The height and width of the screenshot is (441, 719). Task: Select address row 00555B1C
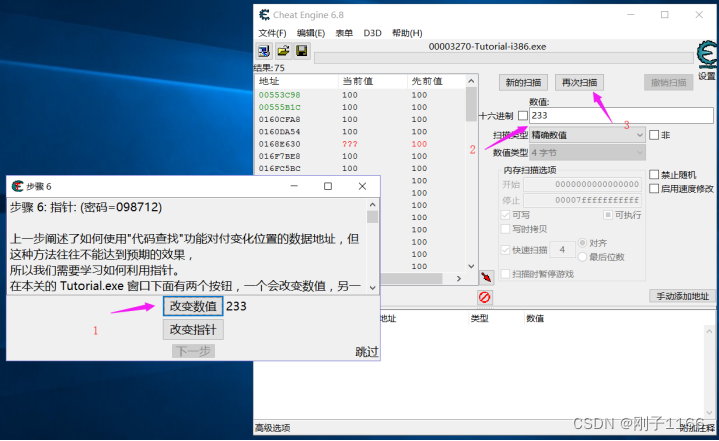pyautogui.click(x=360, y=107)
